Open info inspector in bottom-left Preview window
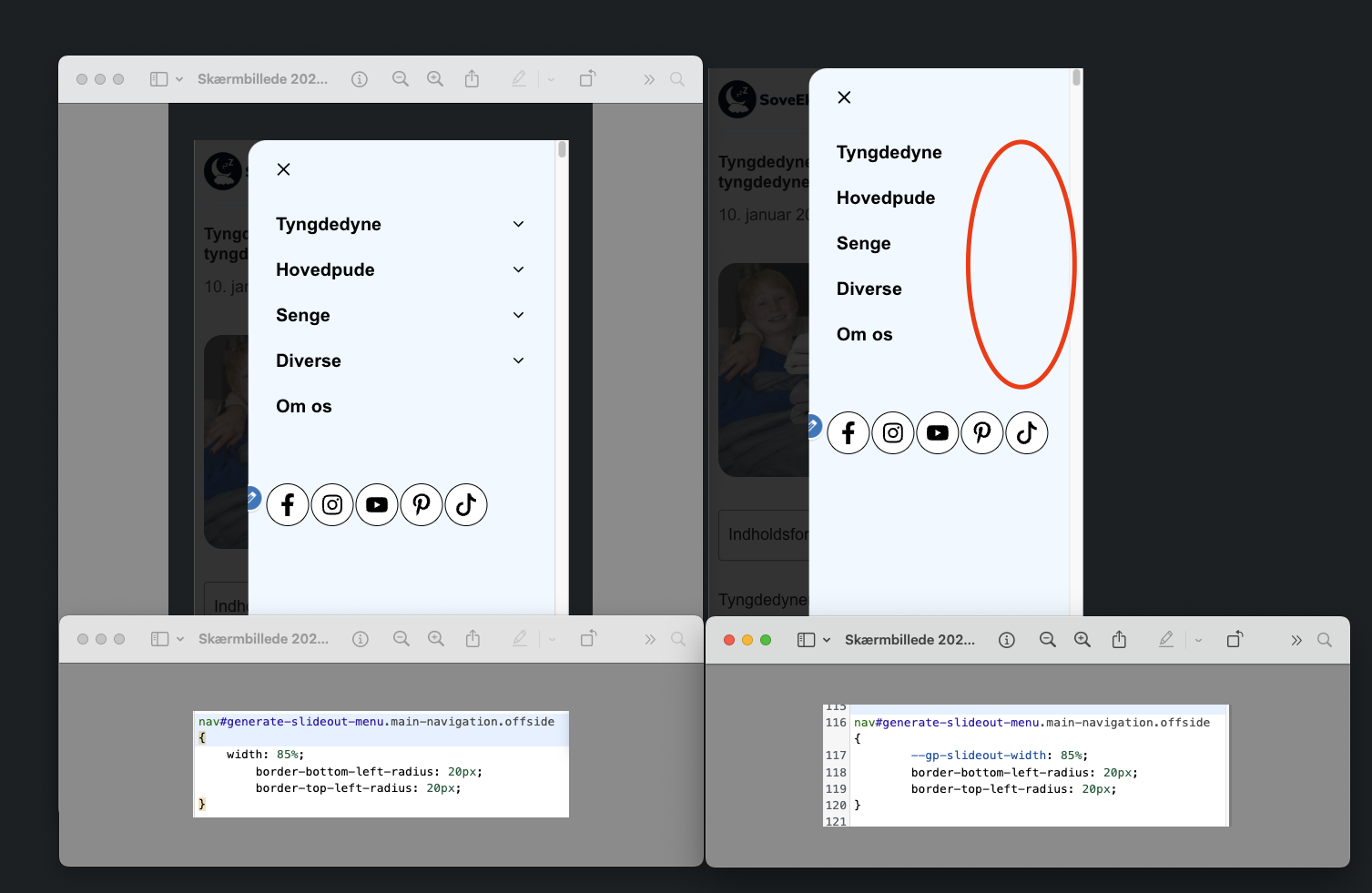Image resolution: width=1372 pixels, height=893 pixels. (361, 639)
